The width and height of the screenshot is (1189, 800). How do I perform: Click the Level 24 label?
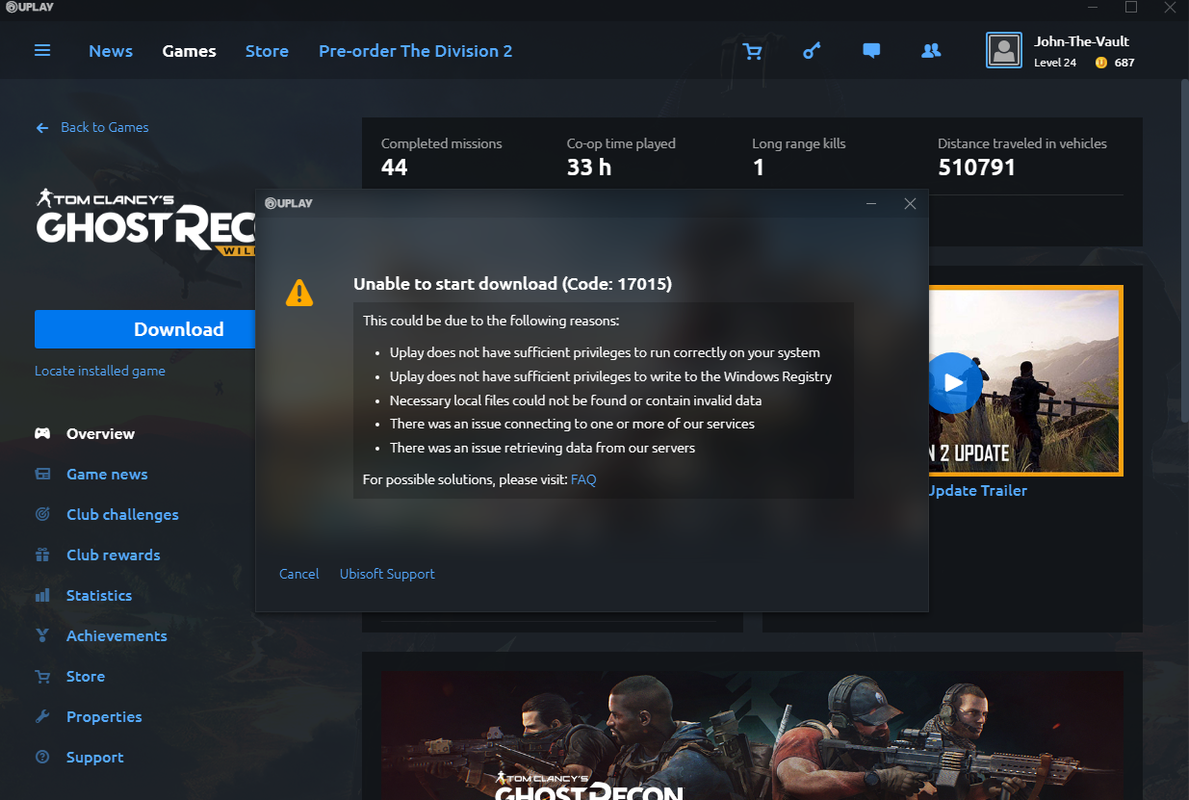pos(1055,63)
